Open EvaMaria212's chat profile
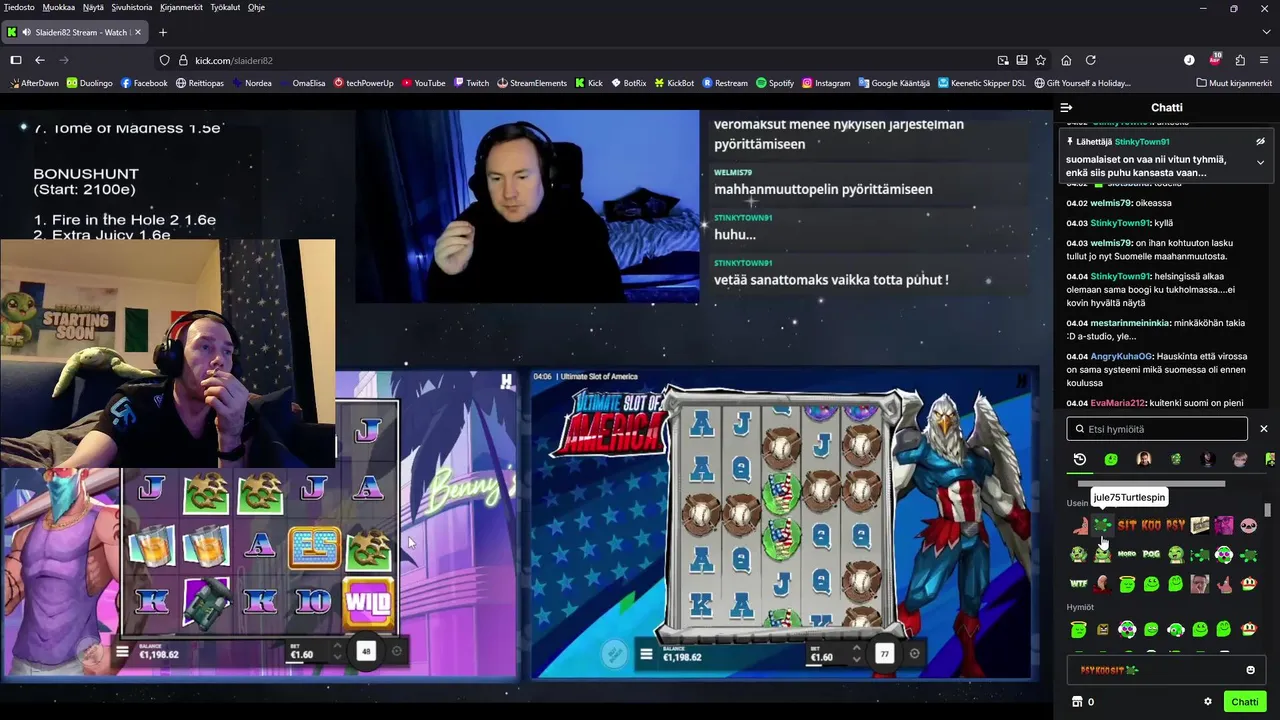Viewport: 1280px width, 720px height. coord(1116,403)
